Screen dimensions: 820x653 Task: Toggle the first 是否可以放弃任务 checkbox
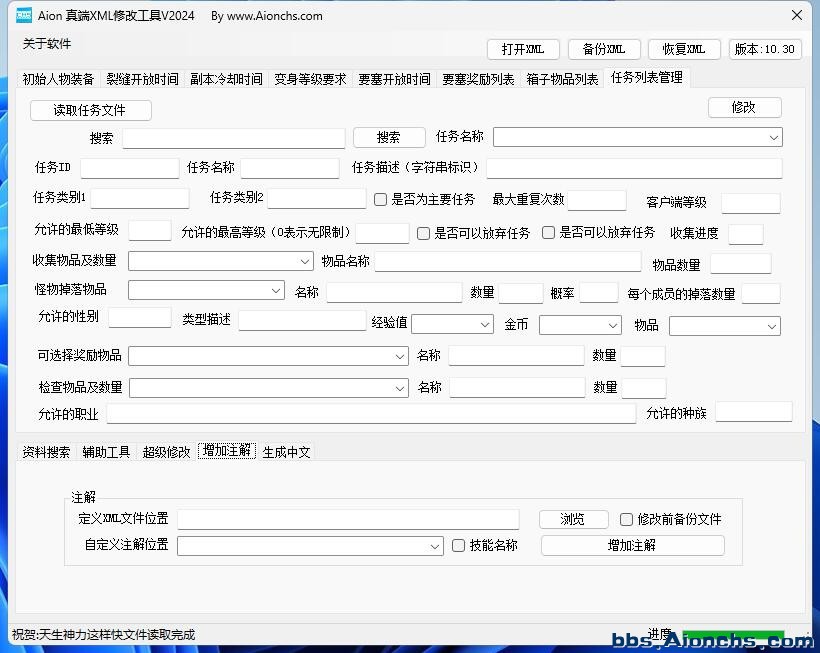(x=423, y=233)
